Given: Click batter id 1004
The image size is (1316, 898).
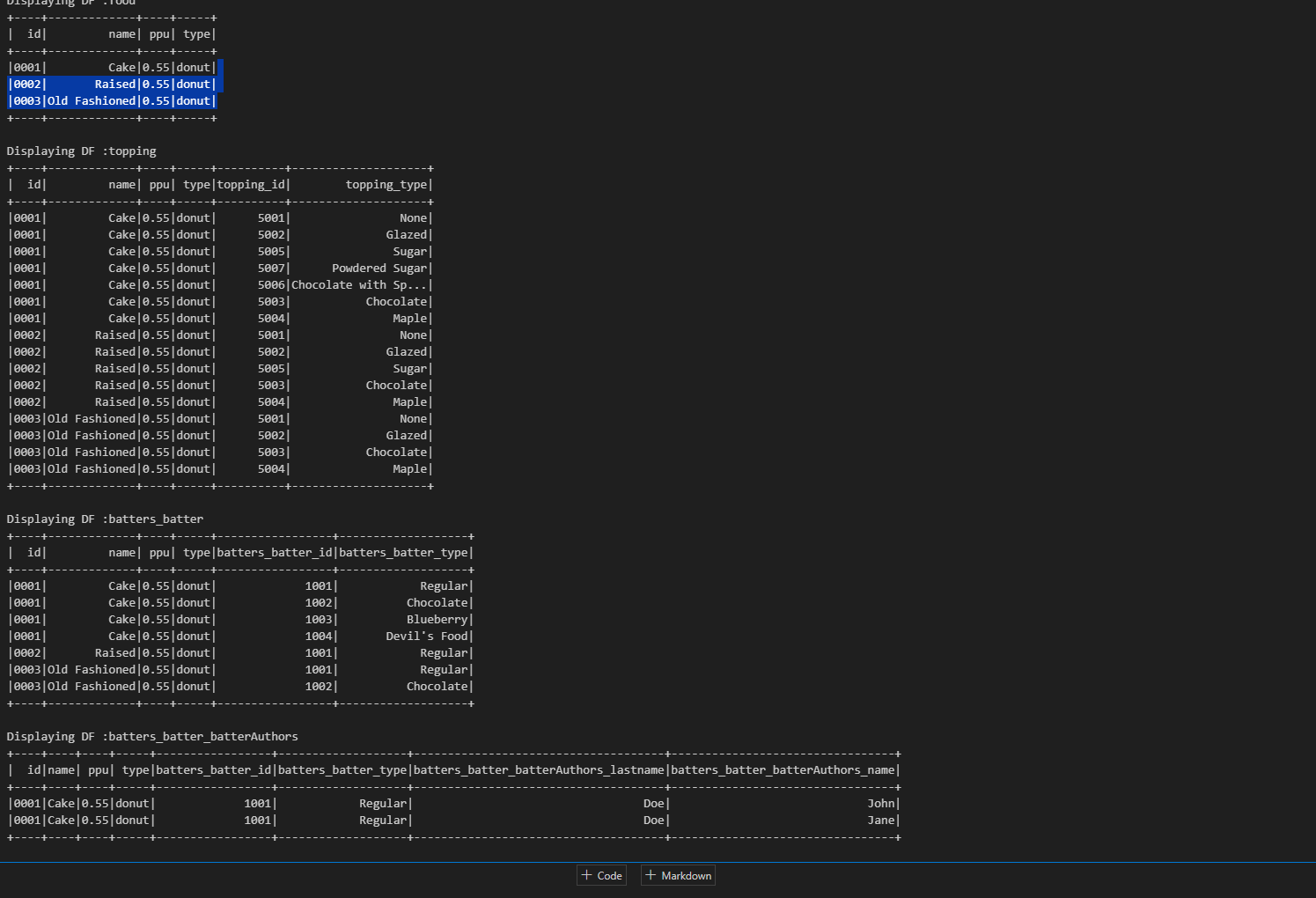Looking at the screenshot, I should point(319,637).
